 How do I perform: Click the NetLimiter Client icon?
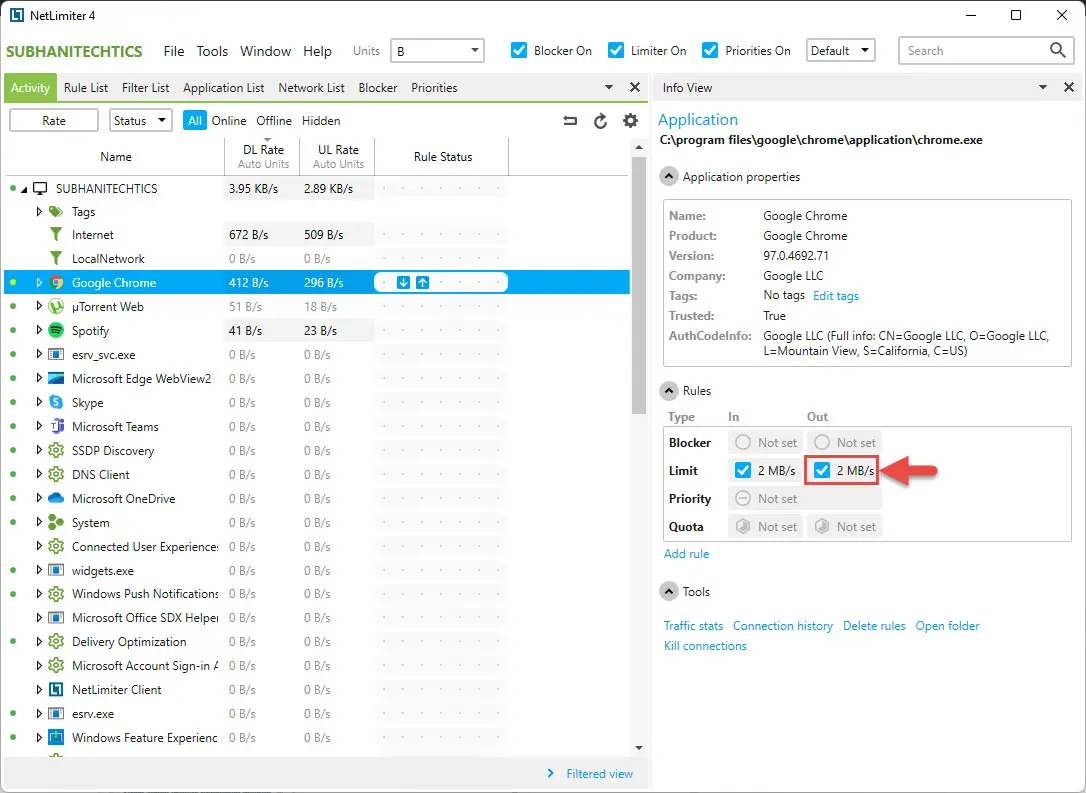tap(56, 690)
